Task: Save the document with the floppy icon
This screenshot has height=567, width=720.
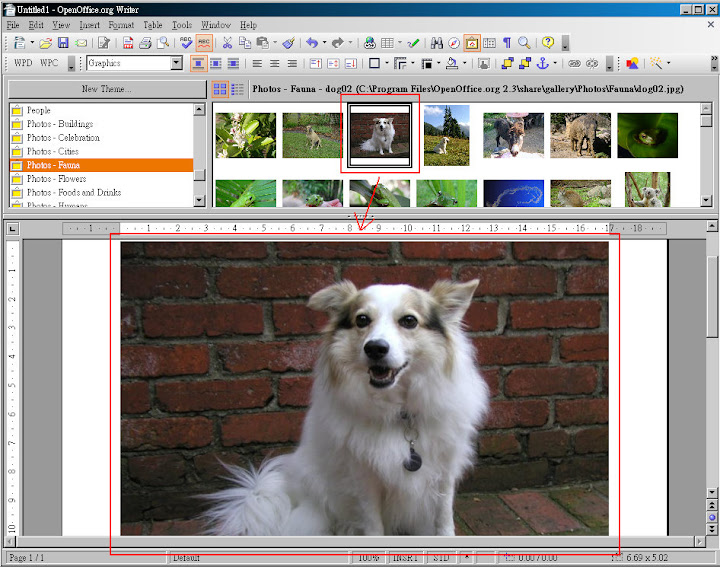Action: (x=63, y=43)
